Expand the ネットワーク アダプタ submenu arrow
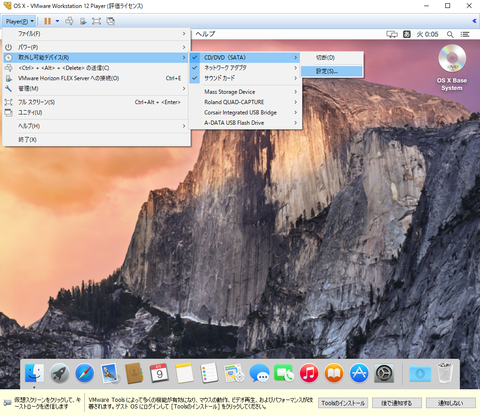Image resolution: width=480 pixels, height=416 pixels. click(x=295, y=68)
